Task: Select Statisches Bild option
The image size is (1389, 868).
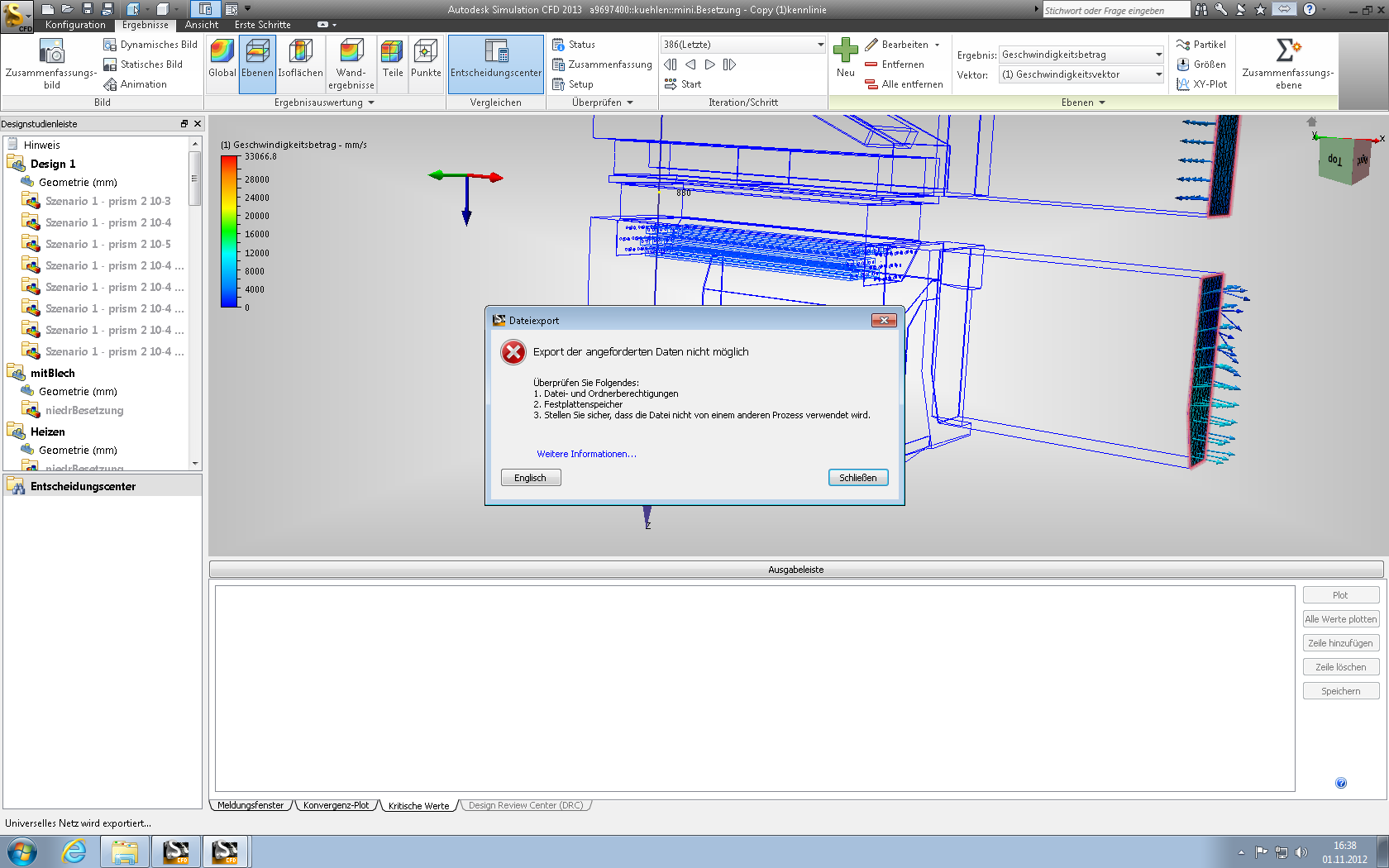Action: [143, 64]
